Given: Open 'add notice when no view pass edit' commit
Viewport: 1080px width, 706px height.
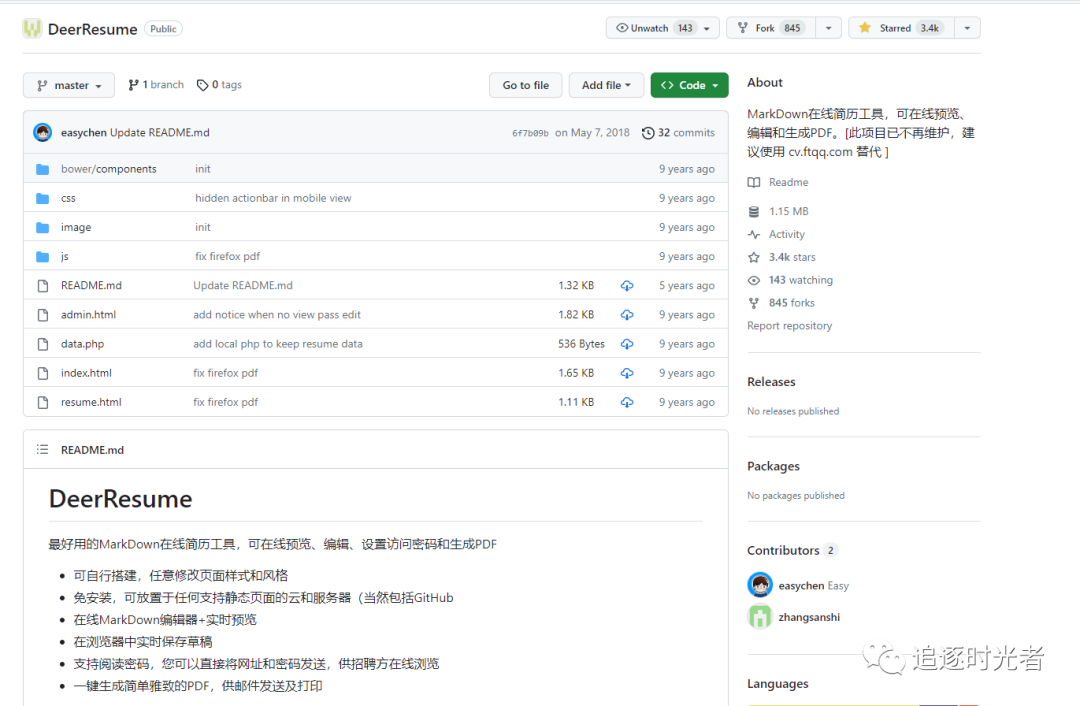Looking at the screenshot, I should click(277, 315).
